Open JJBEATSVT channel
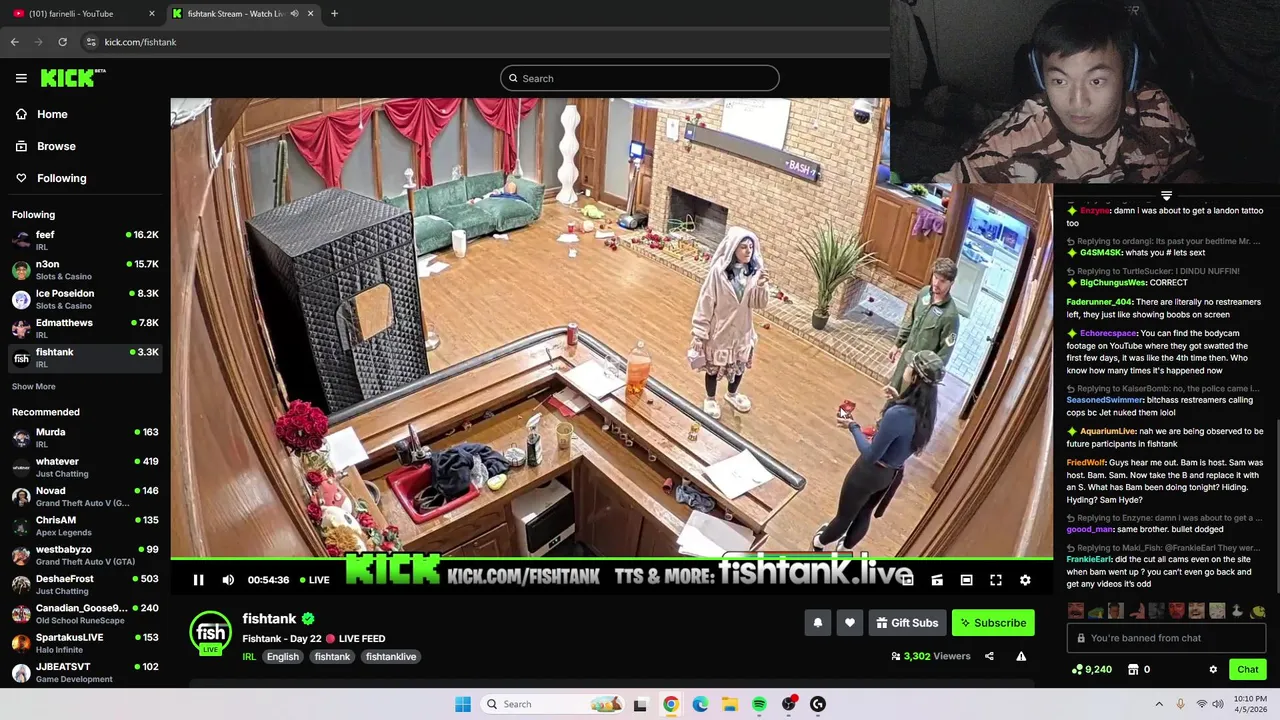The width and height of the screenshot is (1280, 720). pyautogui.click(x=85, y=672)
